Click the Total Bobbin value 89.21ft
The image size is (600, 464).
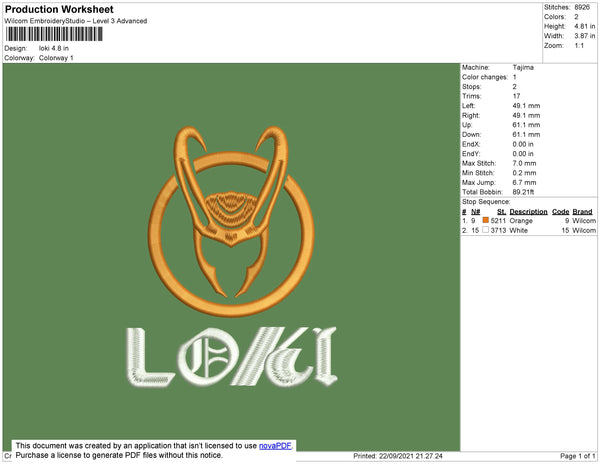[523, 192]
